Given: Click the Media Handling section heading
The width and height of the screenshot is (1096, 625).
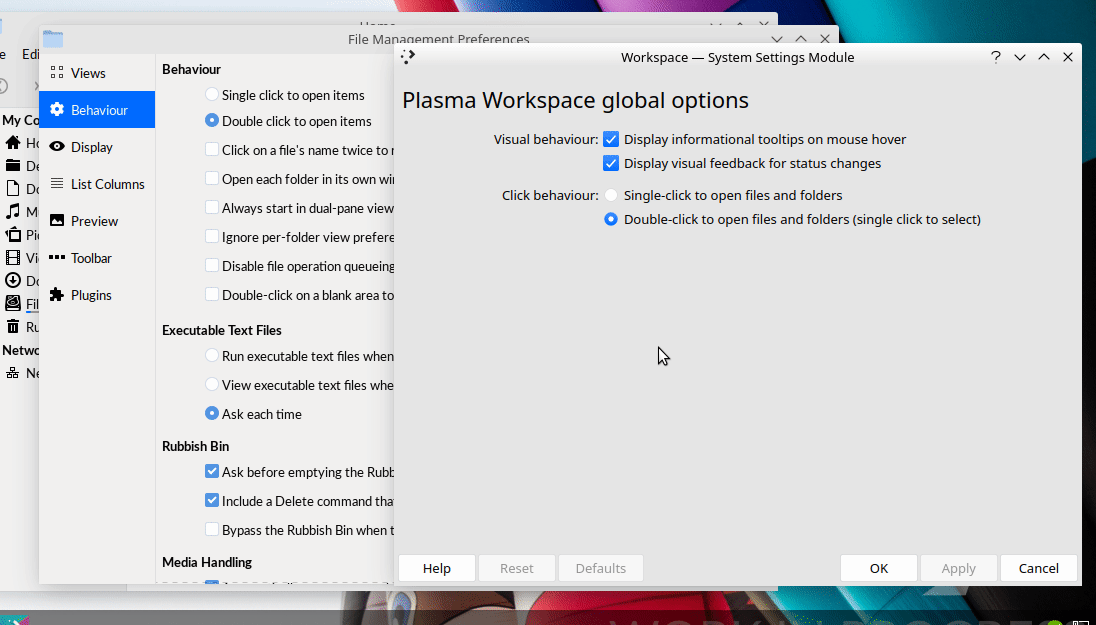Looking at the screenshot, I should [x=207, y=562].
